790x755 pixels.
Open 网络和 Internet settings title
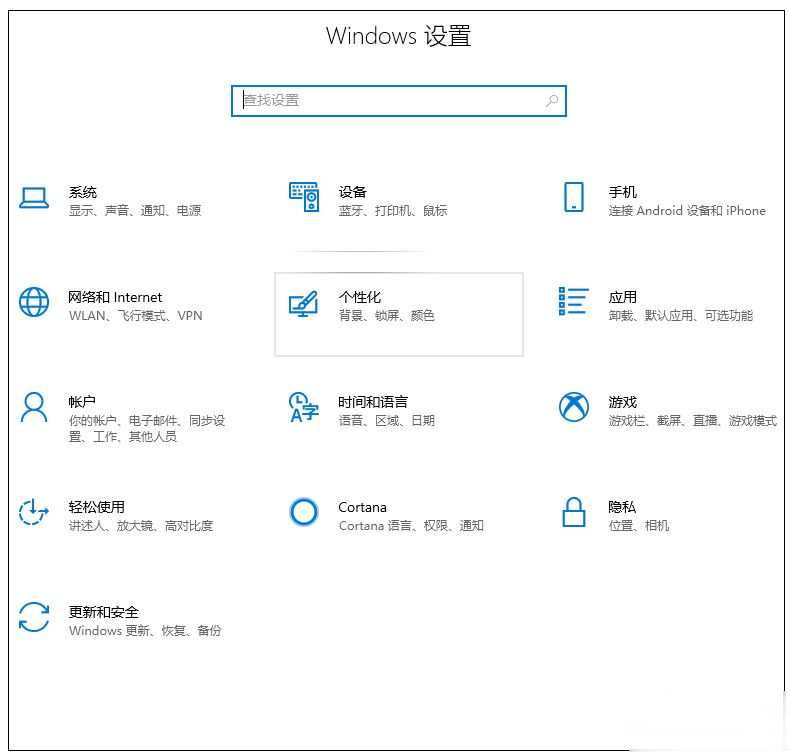tap(115, 297)
